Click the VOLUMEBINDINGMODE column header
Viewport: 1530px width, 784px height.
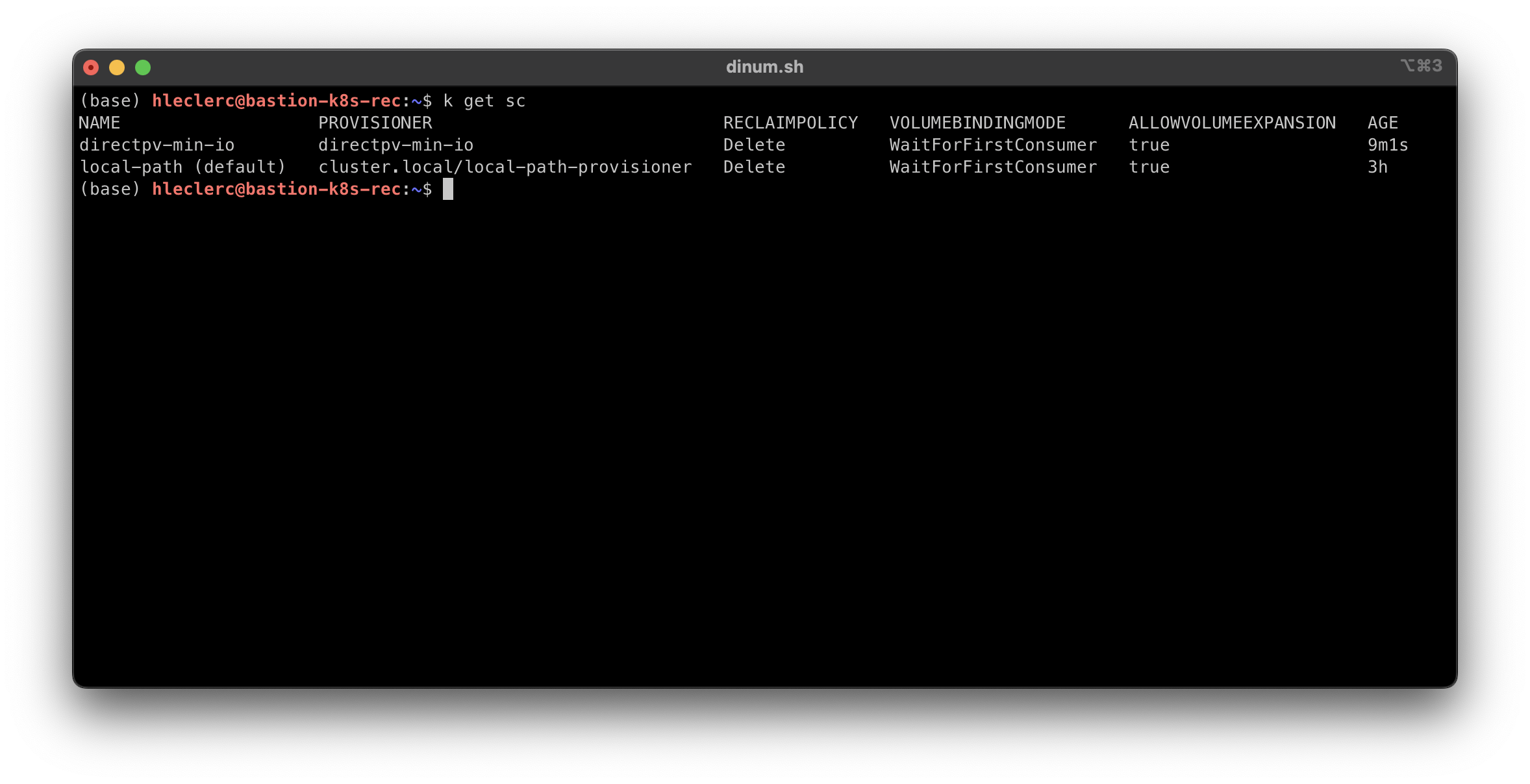977,123
